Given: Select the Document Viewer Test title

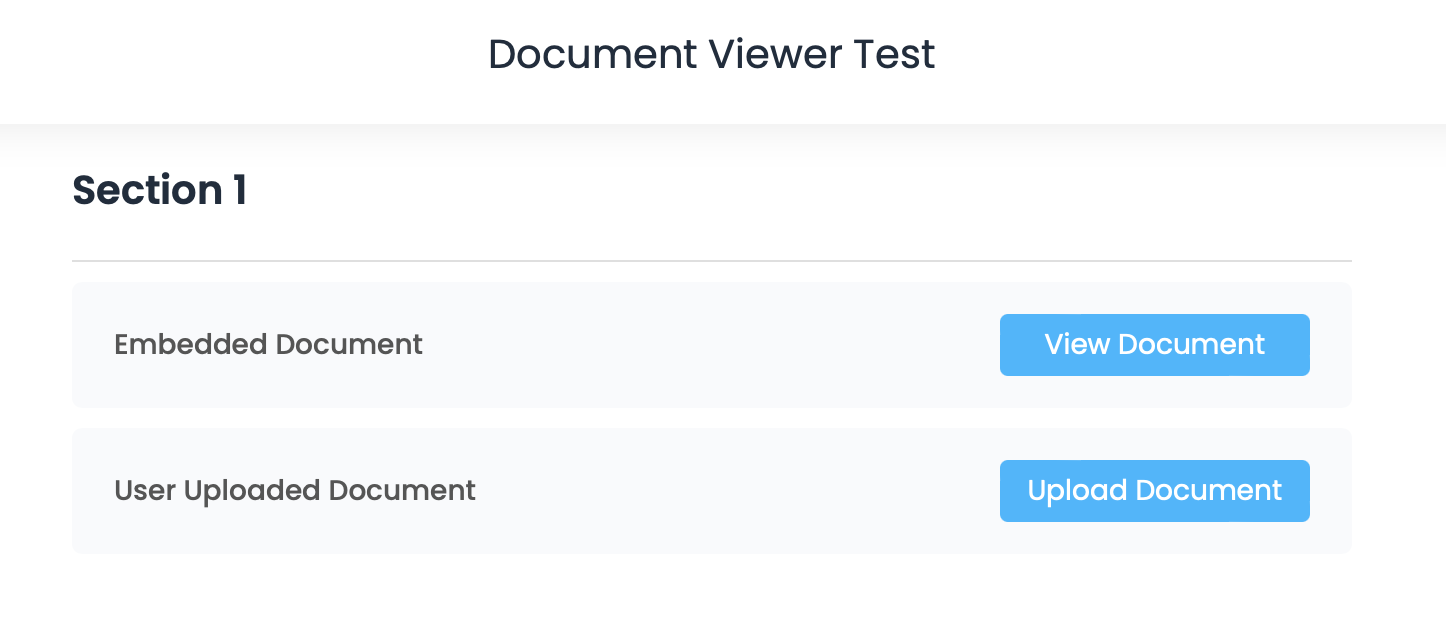Looking at the screenshot, I should click(711, 54).
